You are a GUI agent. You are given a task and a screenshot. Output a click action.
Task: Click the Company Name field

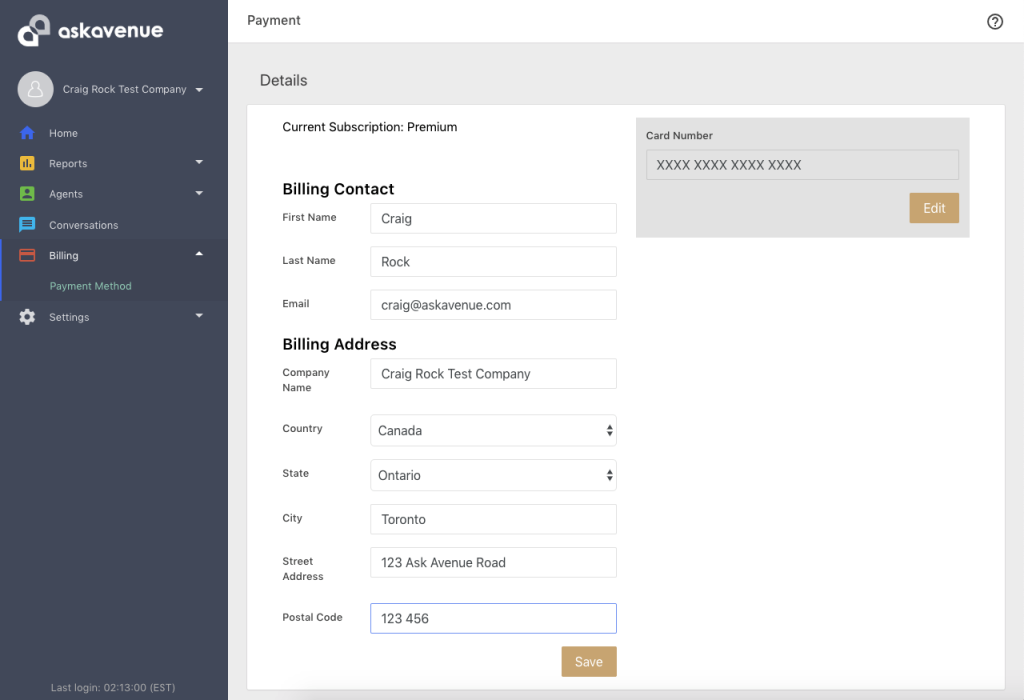pyautogui.click(x=493, y=374)
